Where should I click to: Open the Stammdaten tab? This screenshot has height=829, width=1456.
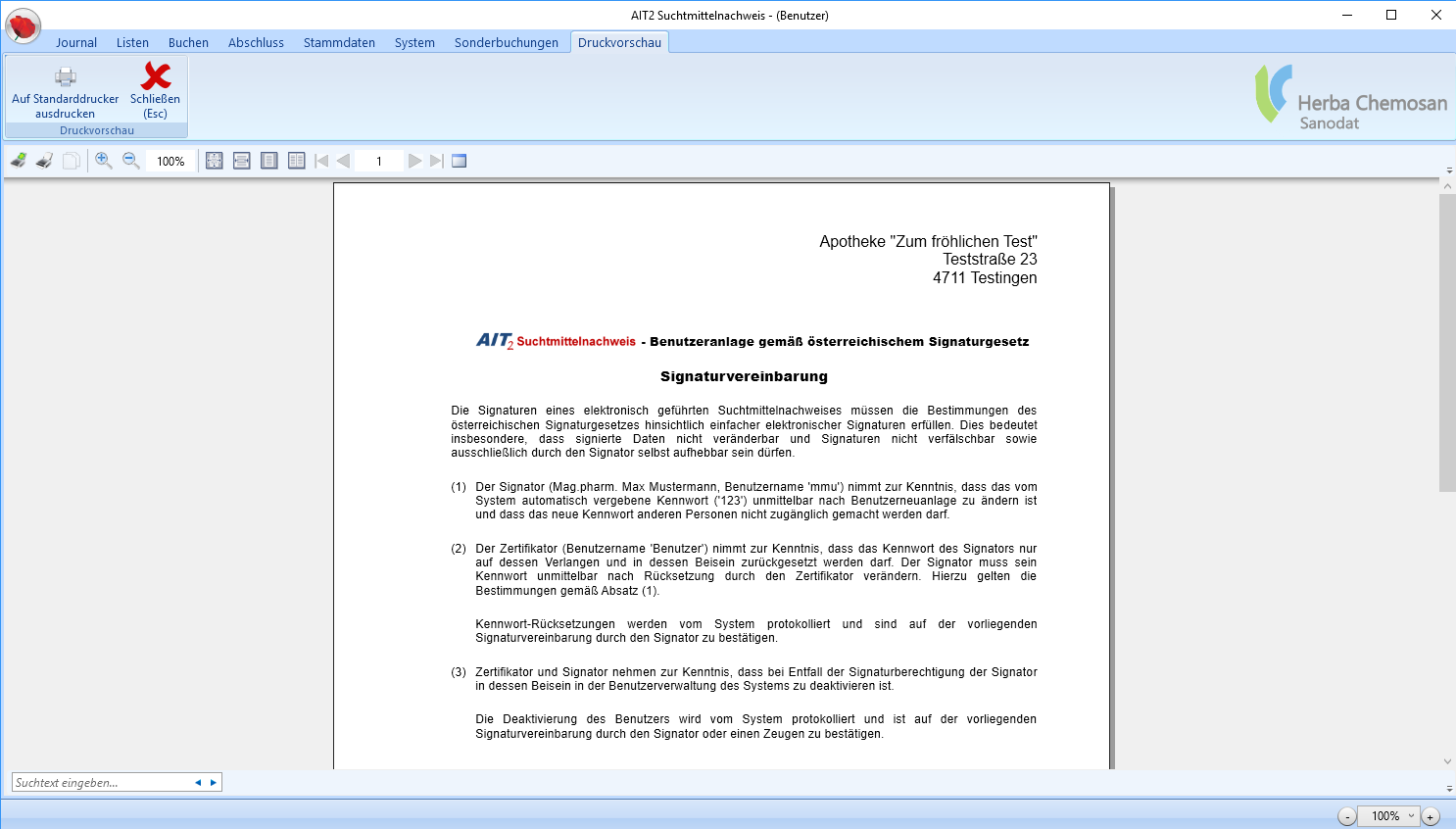point(339,42)
